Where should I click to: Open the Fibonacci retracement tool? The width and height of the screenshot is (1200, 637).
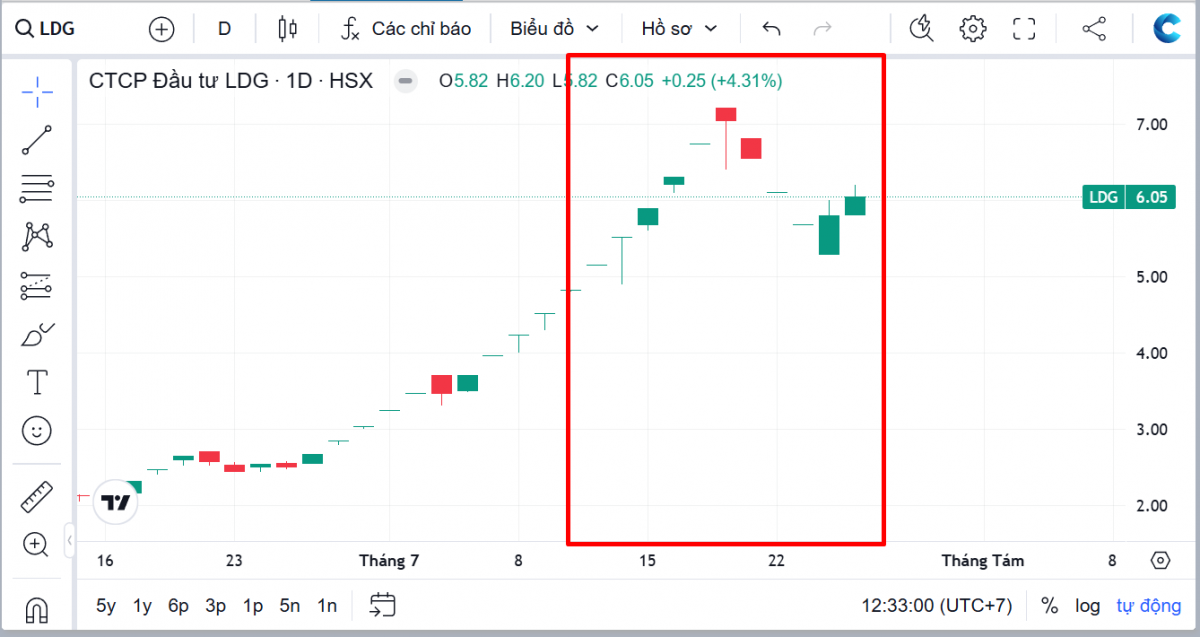[37, 188]
